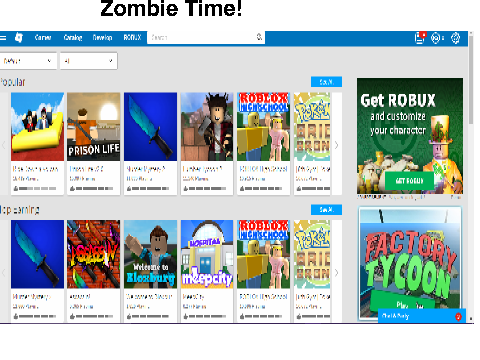Open the hamburger navigation menu
480x360 pixels.
(x=3, y=38)
